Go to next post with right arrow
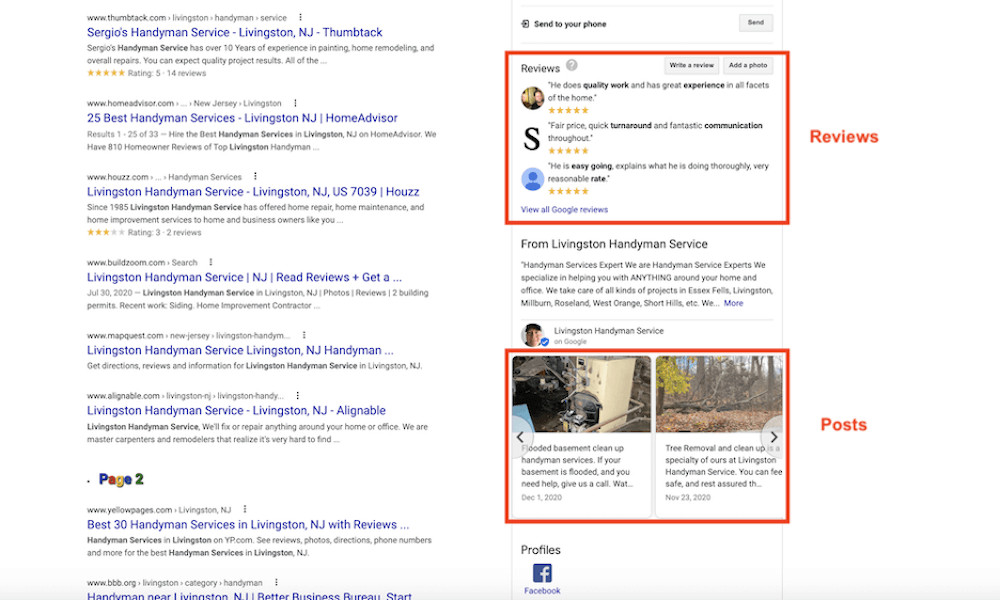 tap(773, 437)
